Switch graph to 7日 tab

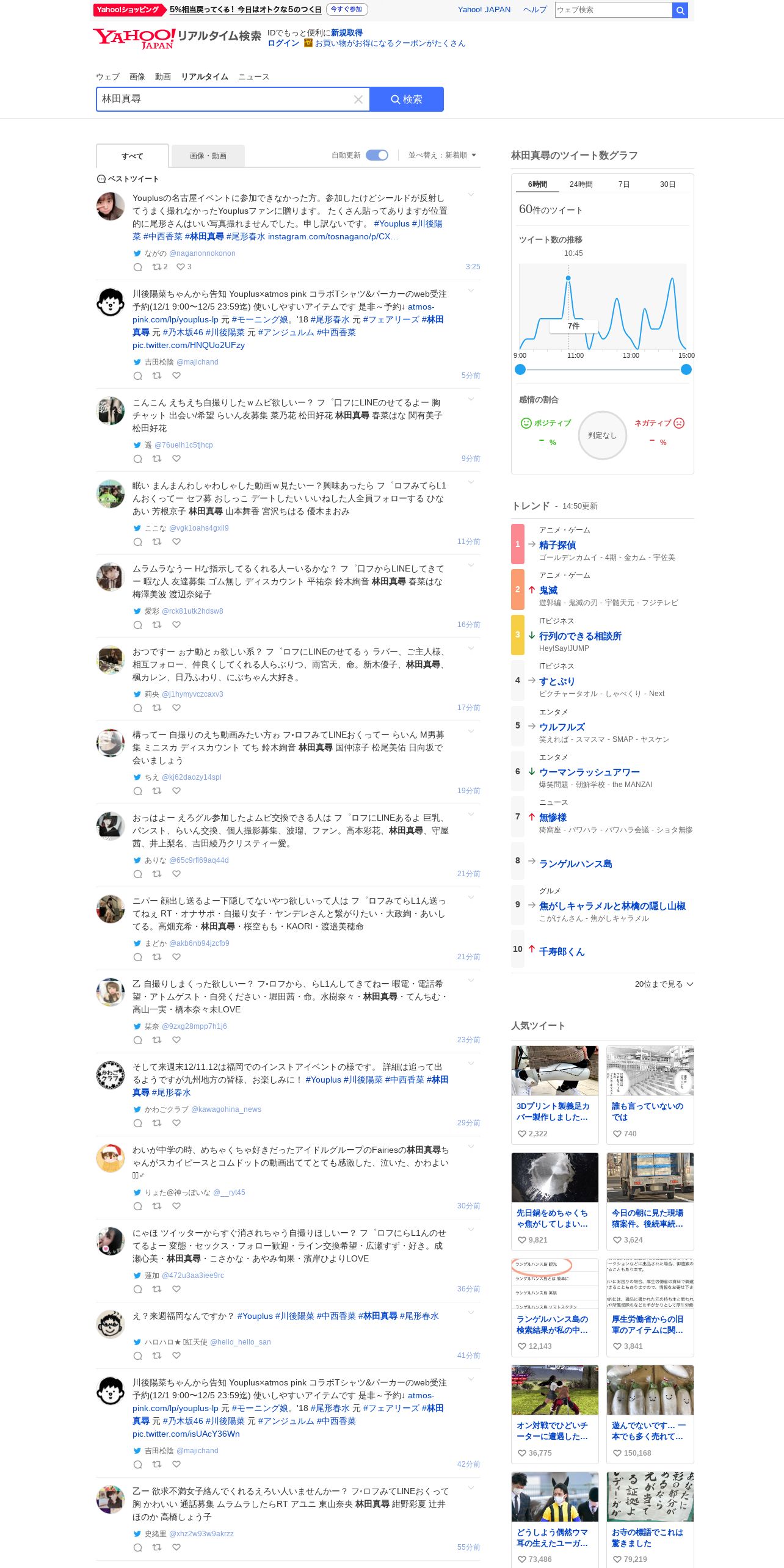[624, 184]
